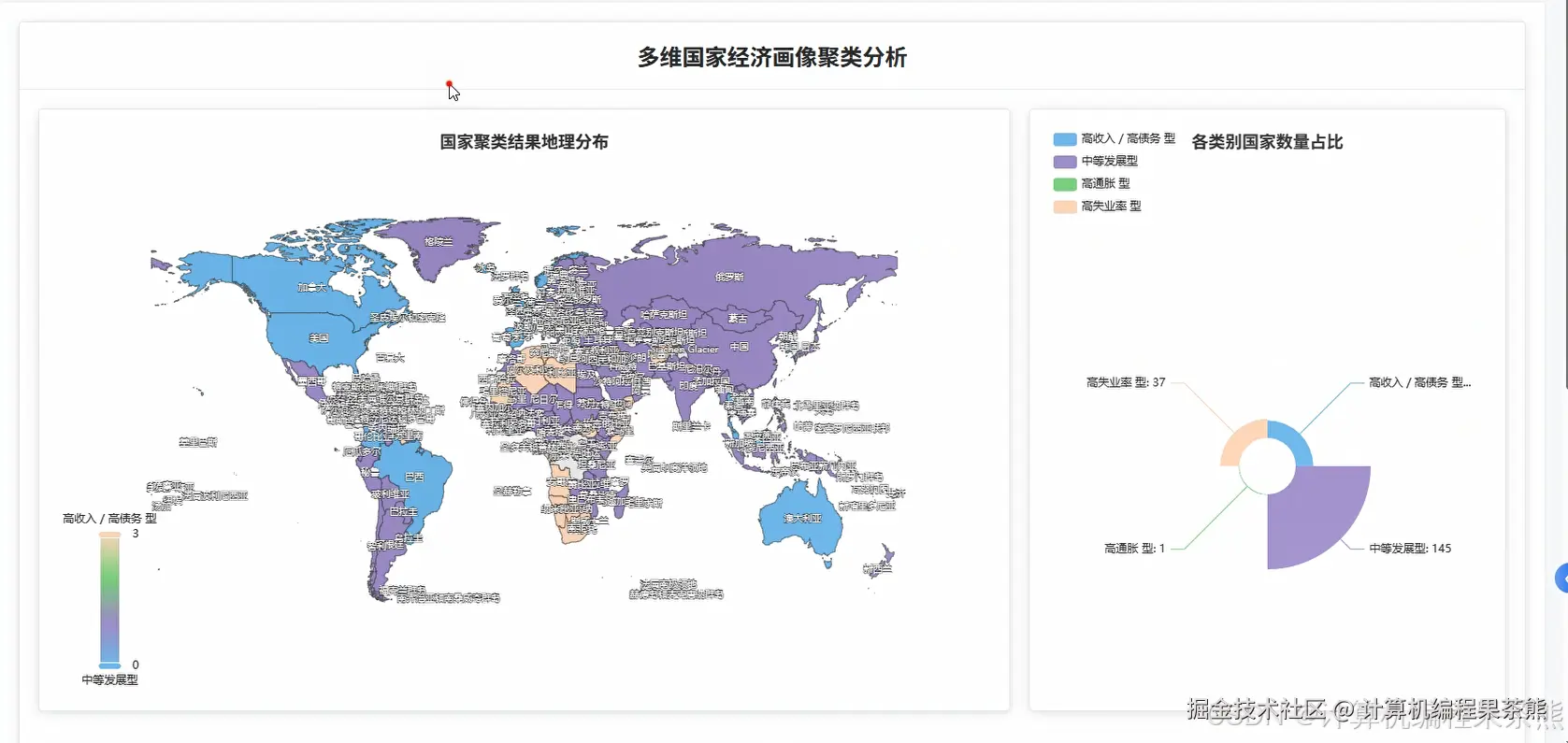
Task: Click the 高收入 / 高债务 型 label above the slider
Action: (x=109, y=519)
